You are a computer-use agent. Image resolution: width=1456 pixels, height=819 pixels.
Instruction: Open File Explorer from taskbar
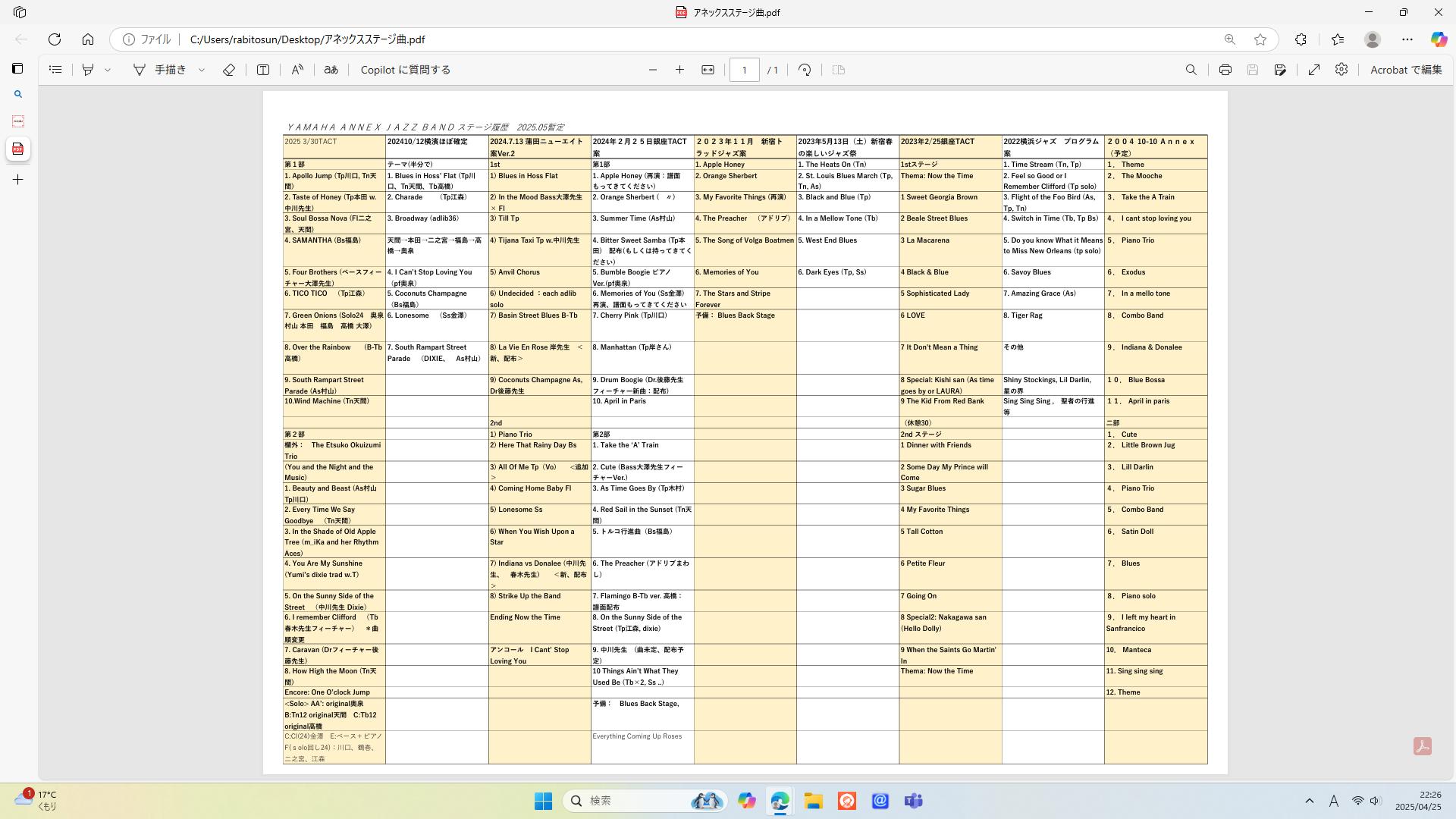(x=813, y=801)
